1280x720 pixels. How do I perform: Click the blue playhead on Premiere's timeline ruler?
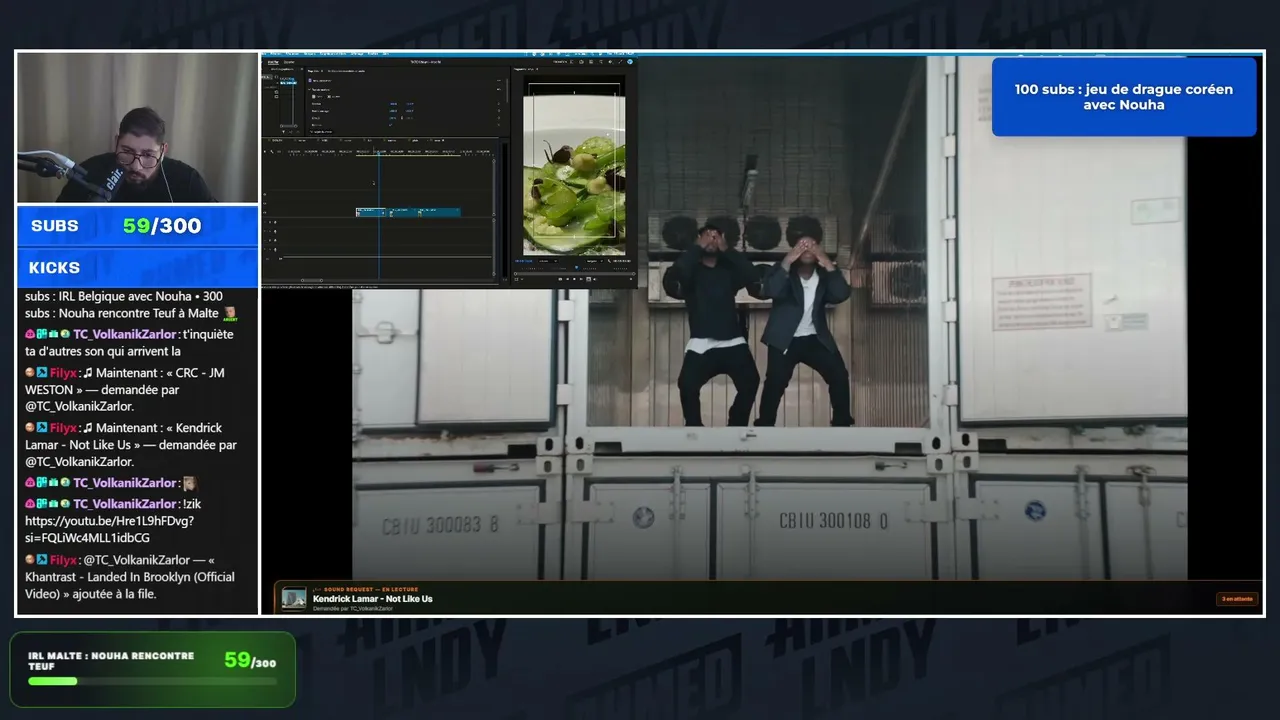point(379,152)
